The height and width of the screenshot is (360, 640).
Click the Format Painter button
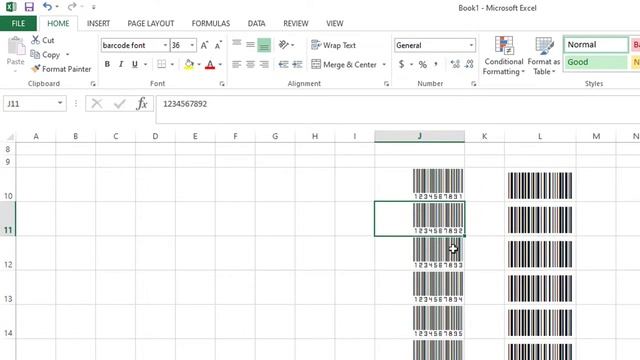[x=61, y=69]
